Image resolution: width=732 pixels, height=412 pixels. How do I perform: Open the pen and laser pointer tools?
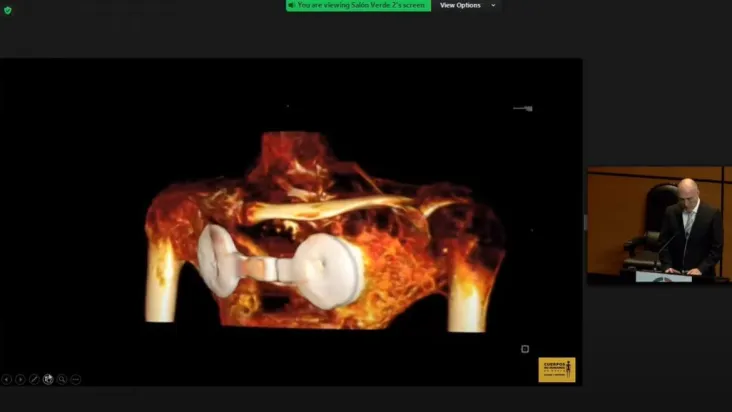(x=34, y=379)
